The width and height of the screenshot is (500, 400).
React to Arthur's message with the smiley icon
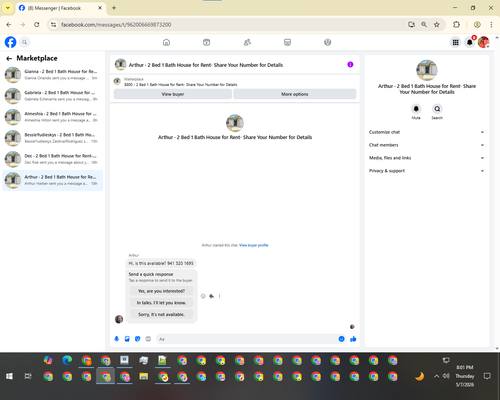(203, 296)
